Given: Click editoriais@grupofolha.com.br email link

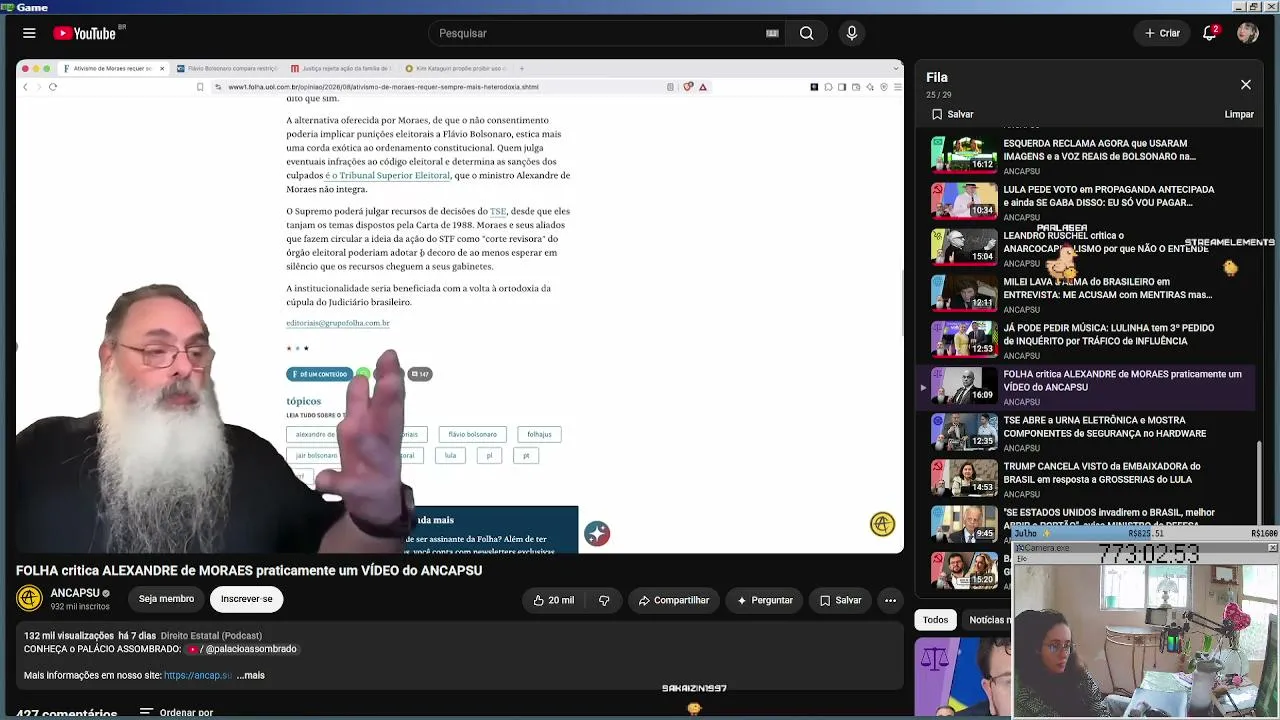Looking at the screenshot, I should (x=338, y=323).
